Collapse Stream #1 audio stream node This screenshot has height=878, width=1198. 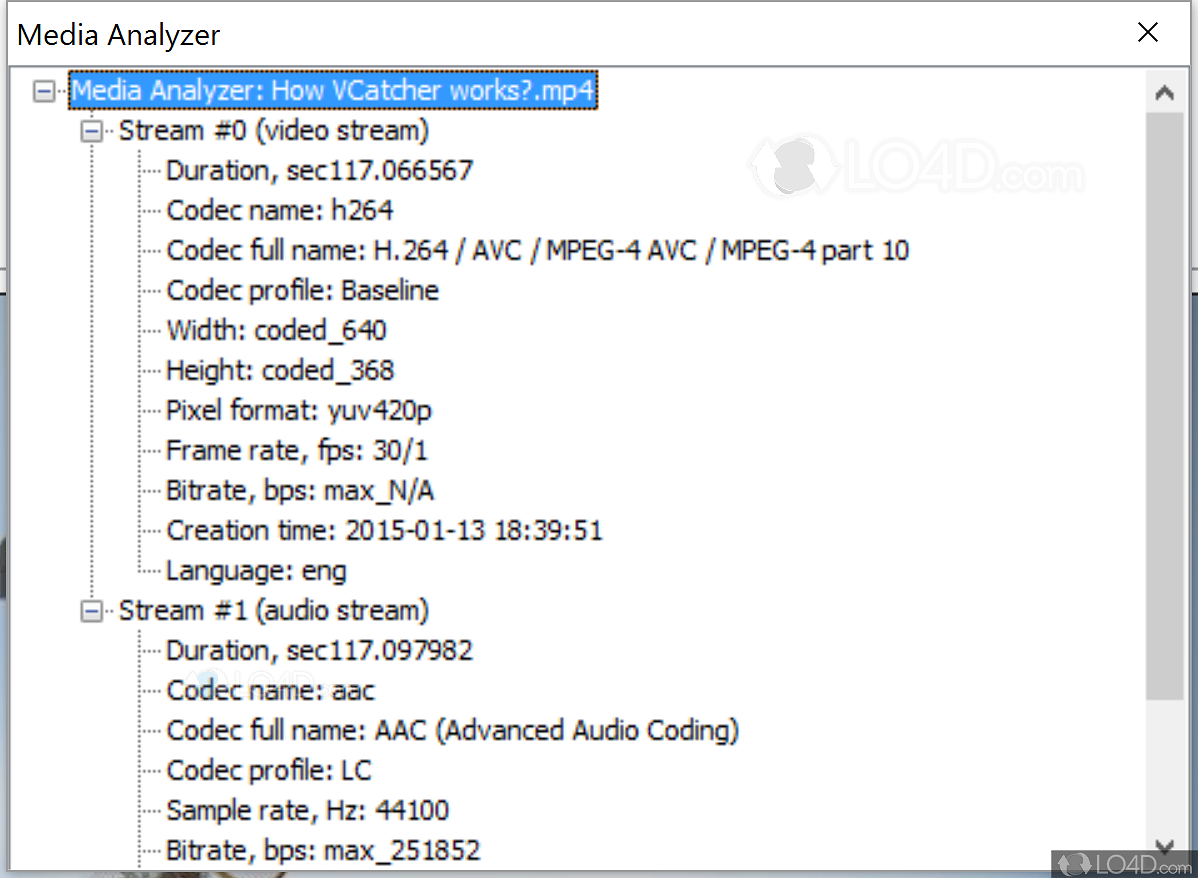pos(92,611)
